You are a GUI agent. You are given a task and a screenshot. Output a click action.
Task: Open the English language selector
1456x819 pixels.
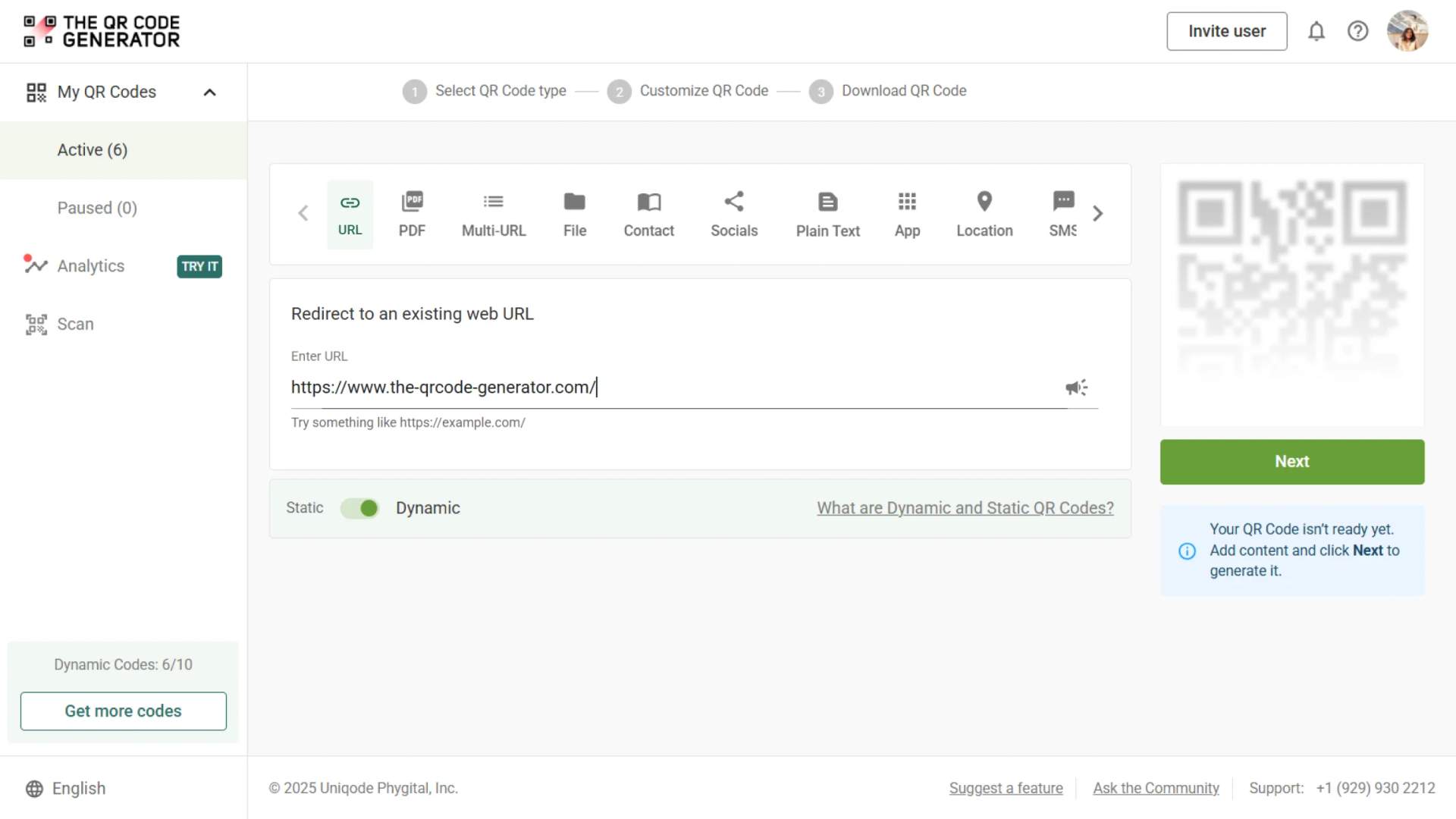click(66, 789)
